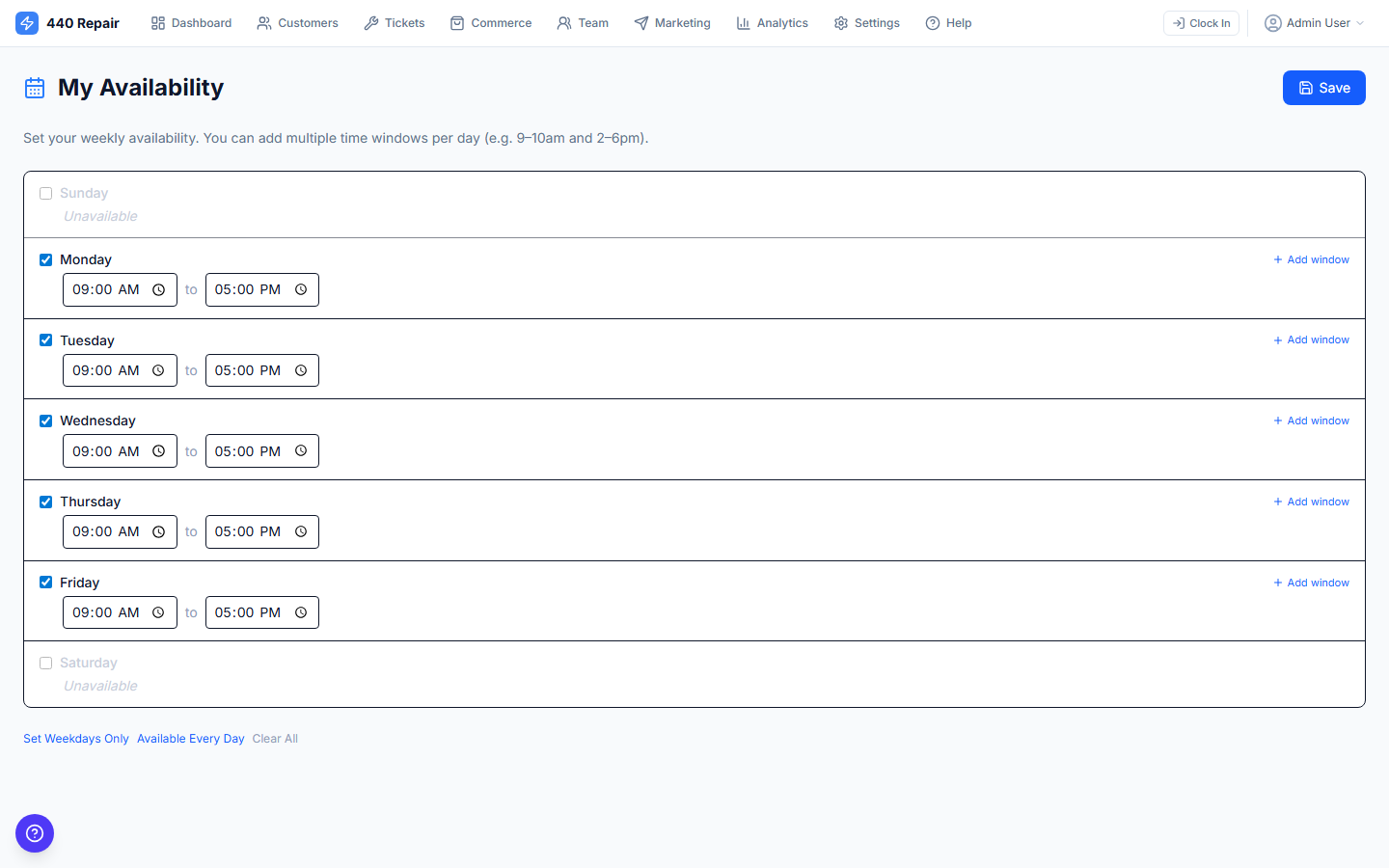Open the Team navigation item
The height and width of the screenshot is (868, 1389).
point(583,22)
